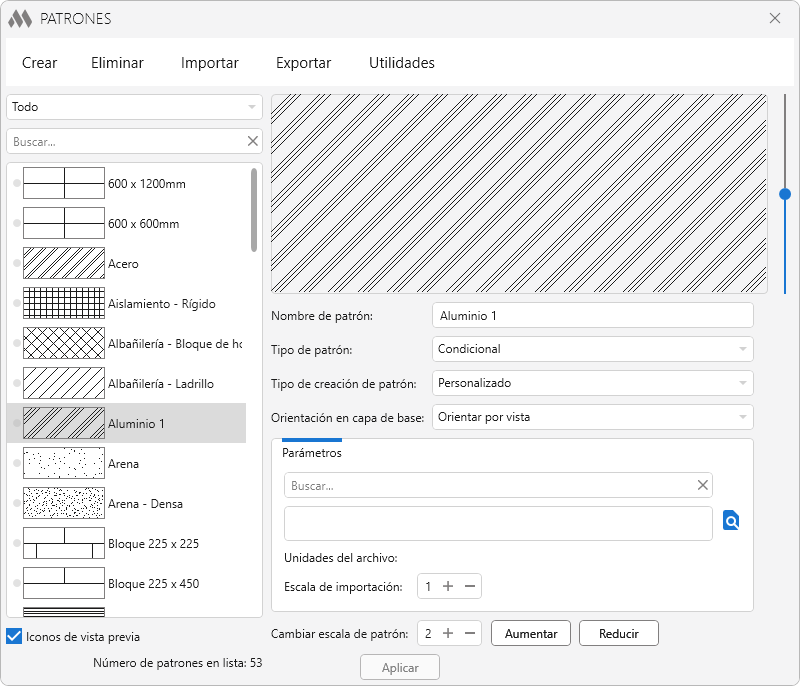This screenshot has height=686, width=800.
Task: Open the Importar menu
Action: coord(209,63)
